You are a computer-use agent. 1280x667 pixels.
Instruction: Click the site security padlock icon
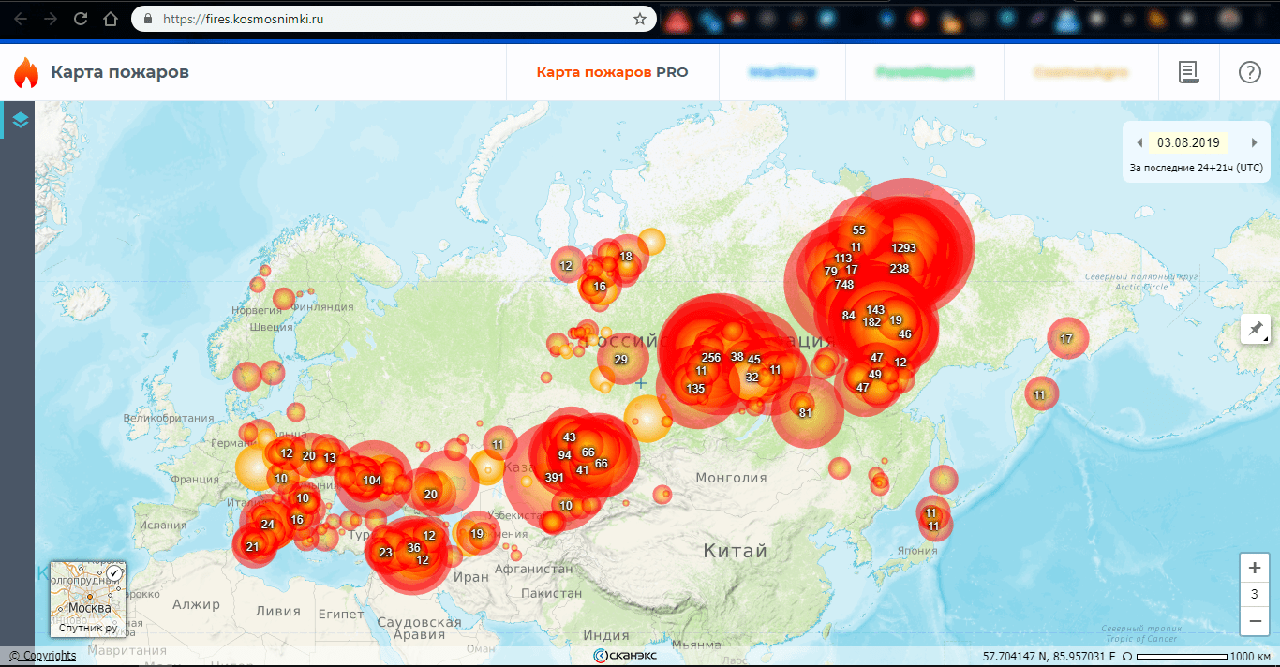click(148, 18)
